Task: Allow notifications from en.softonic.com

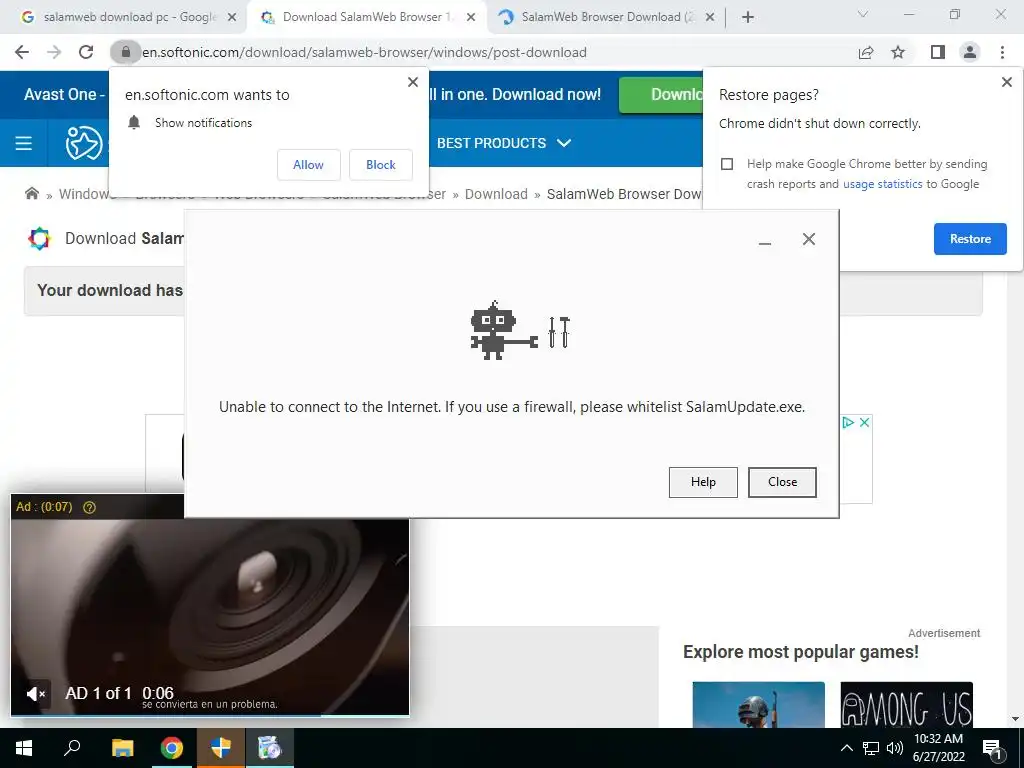Action: (x=308, y=165)
